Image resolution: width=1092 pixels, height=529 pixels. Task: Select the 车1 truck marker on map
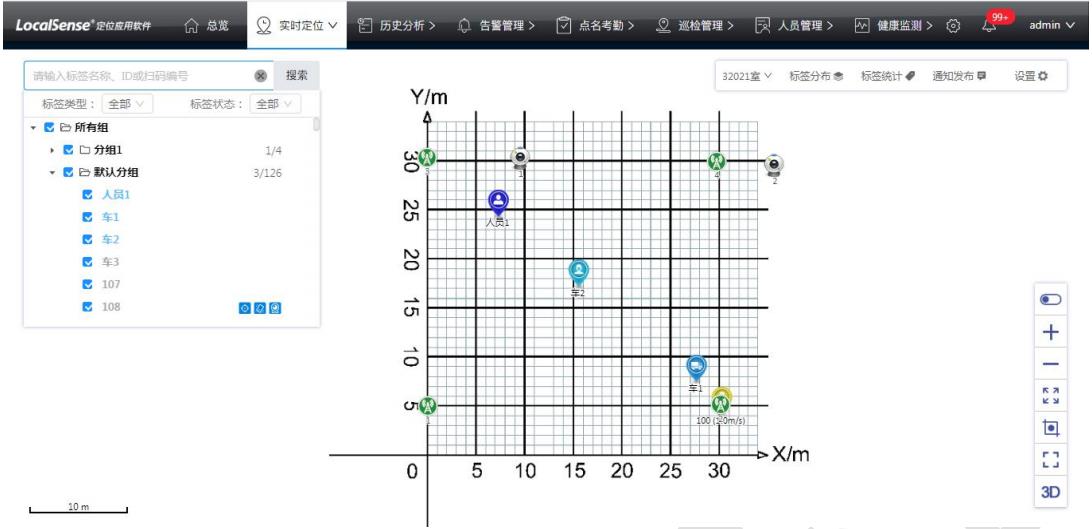pyautogui.click(x=696, y=368)
